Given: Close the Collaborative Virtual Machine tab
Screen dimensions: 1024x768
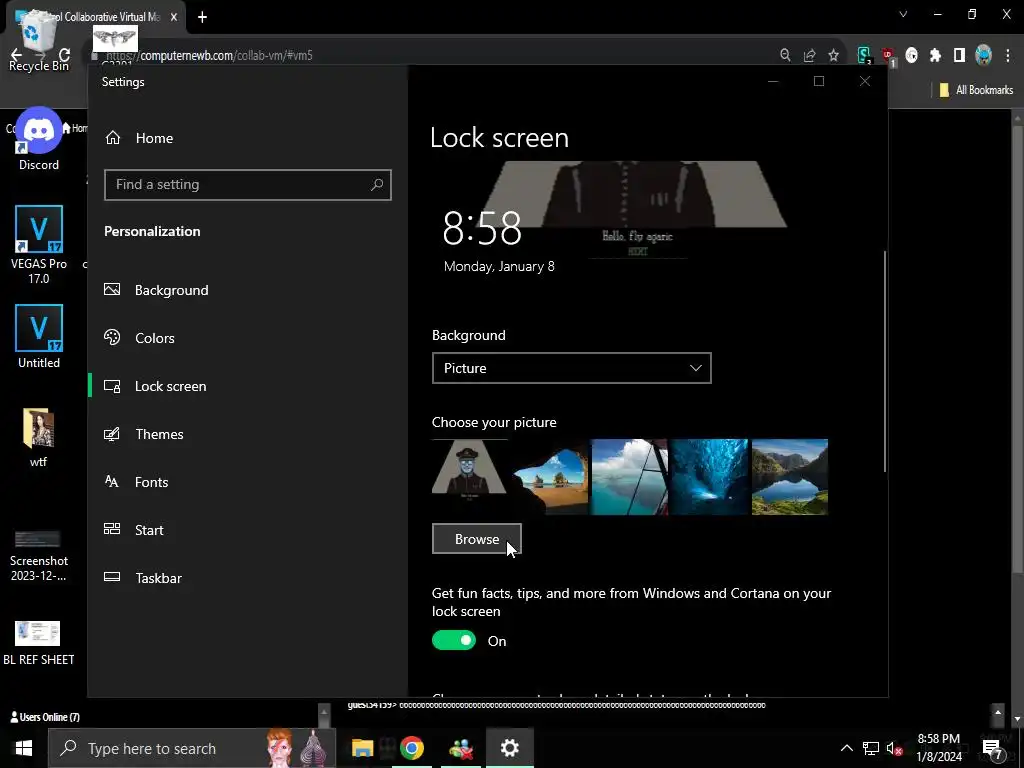Looking at the screenshot, I should coord(174,17).
